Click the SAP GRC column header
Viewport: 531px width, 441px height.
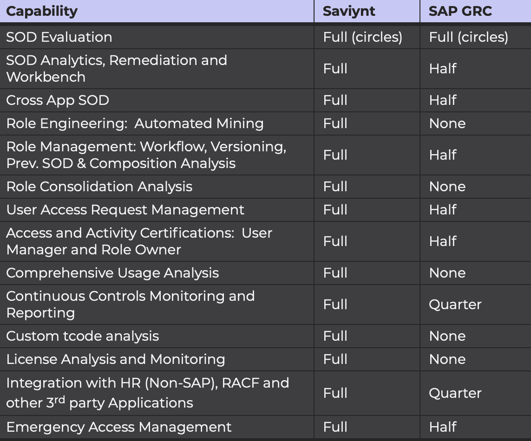coord(475,11)
